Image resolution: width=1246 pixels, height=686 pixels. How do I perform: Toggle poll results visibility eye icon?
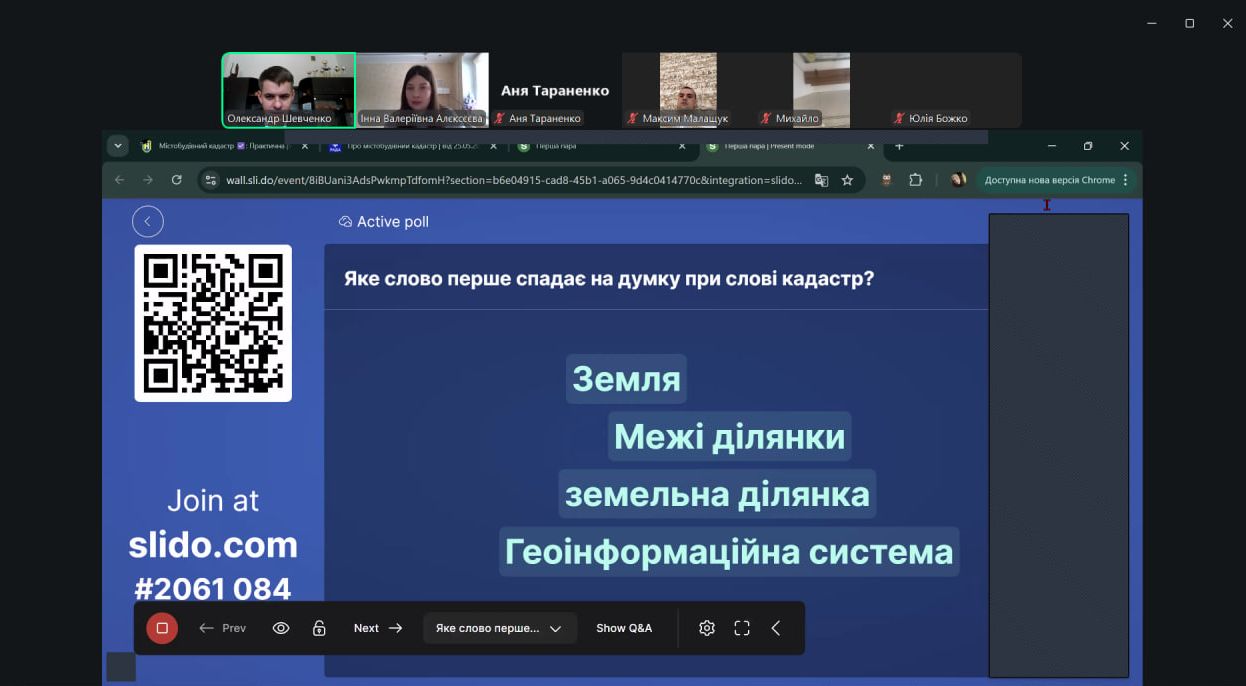pos(281,628)
